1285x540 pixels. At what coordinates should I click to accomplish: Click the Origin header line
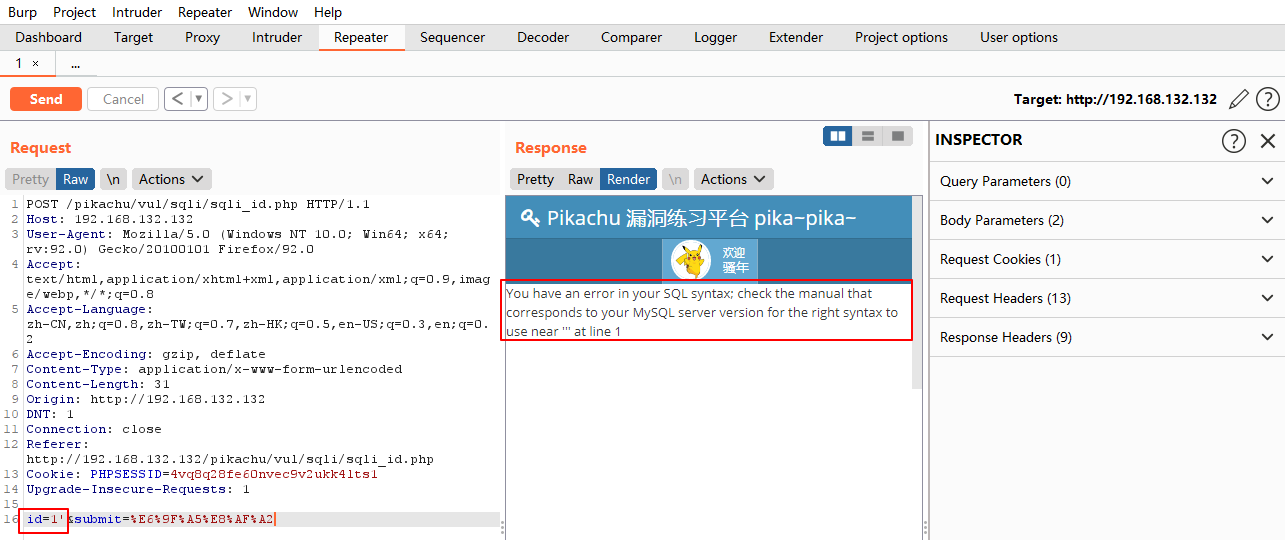tap(146, 400)
